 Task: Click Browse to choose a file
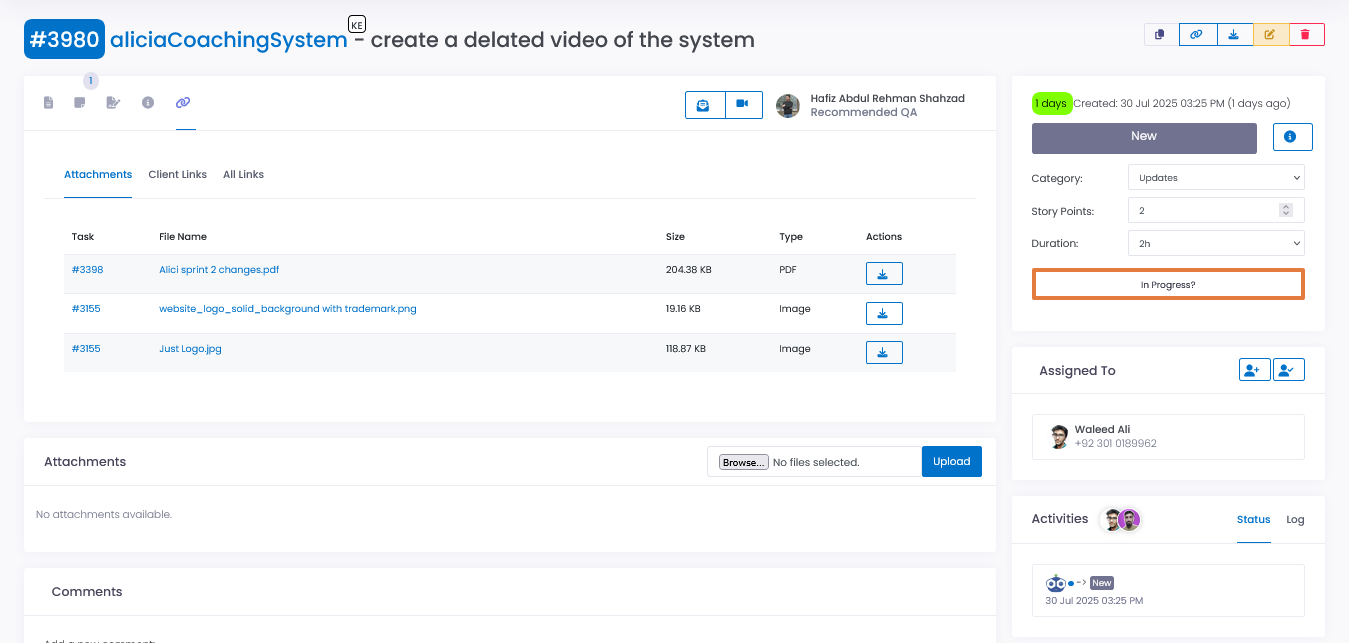[741, 462]
